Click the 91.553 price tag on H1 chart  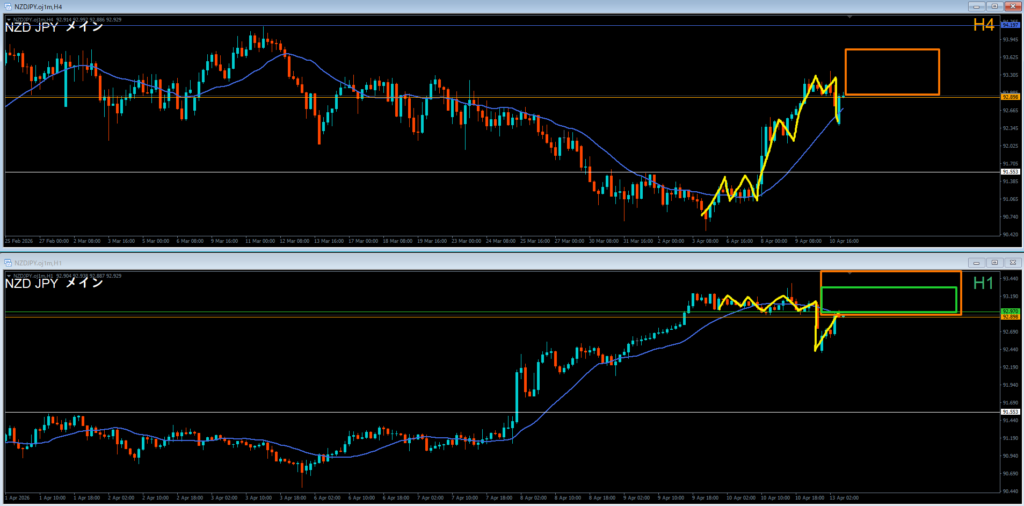(x=1009, y=412)
